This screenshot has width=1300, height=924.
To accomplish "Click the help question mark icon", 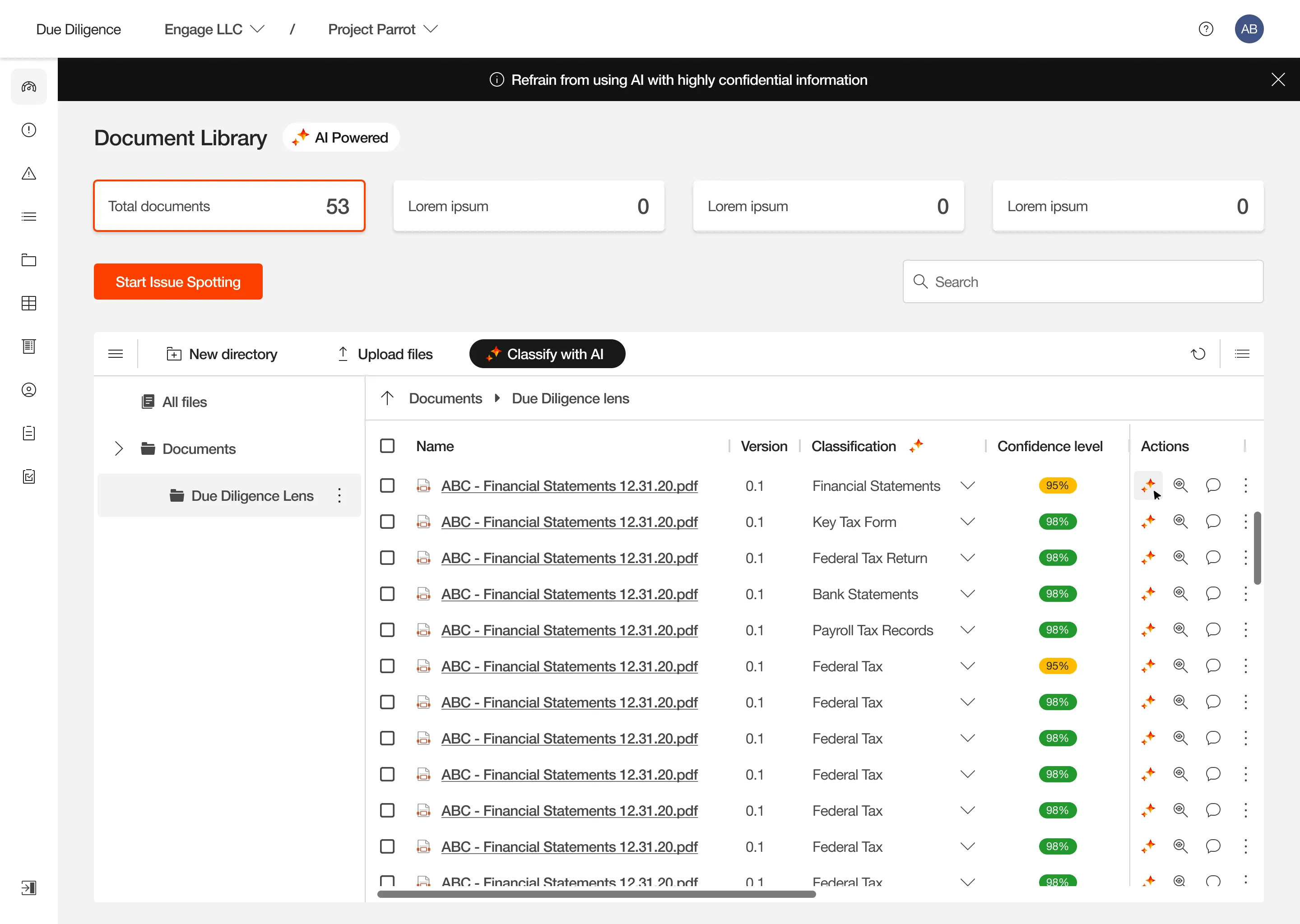I will [x=1206, y=29].
